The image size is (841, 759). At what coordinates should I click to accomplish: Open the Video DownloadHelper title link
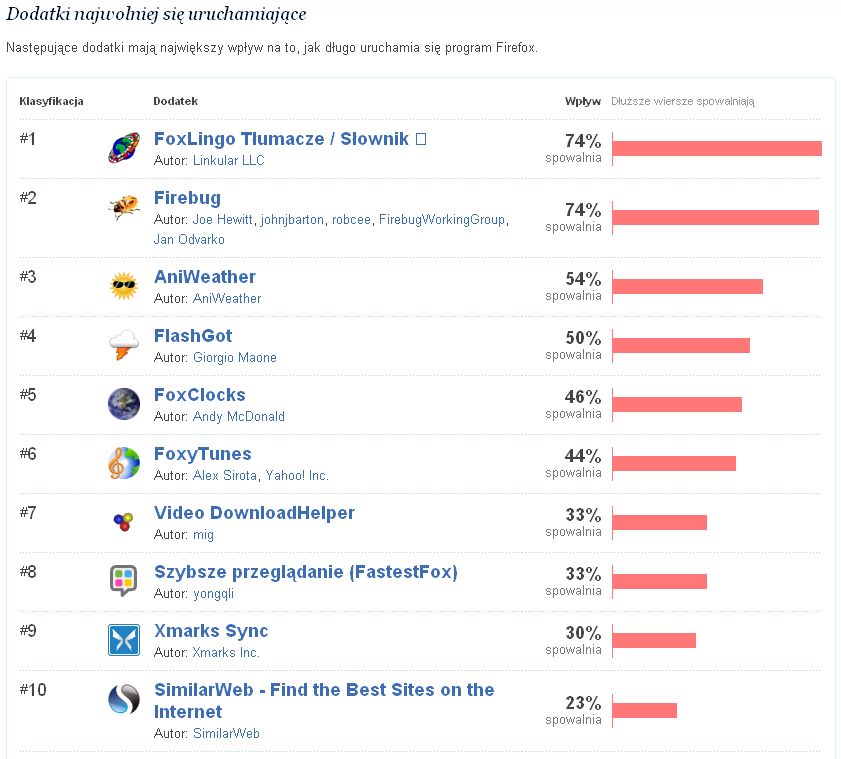click(x=254, y=513)
